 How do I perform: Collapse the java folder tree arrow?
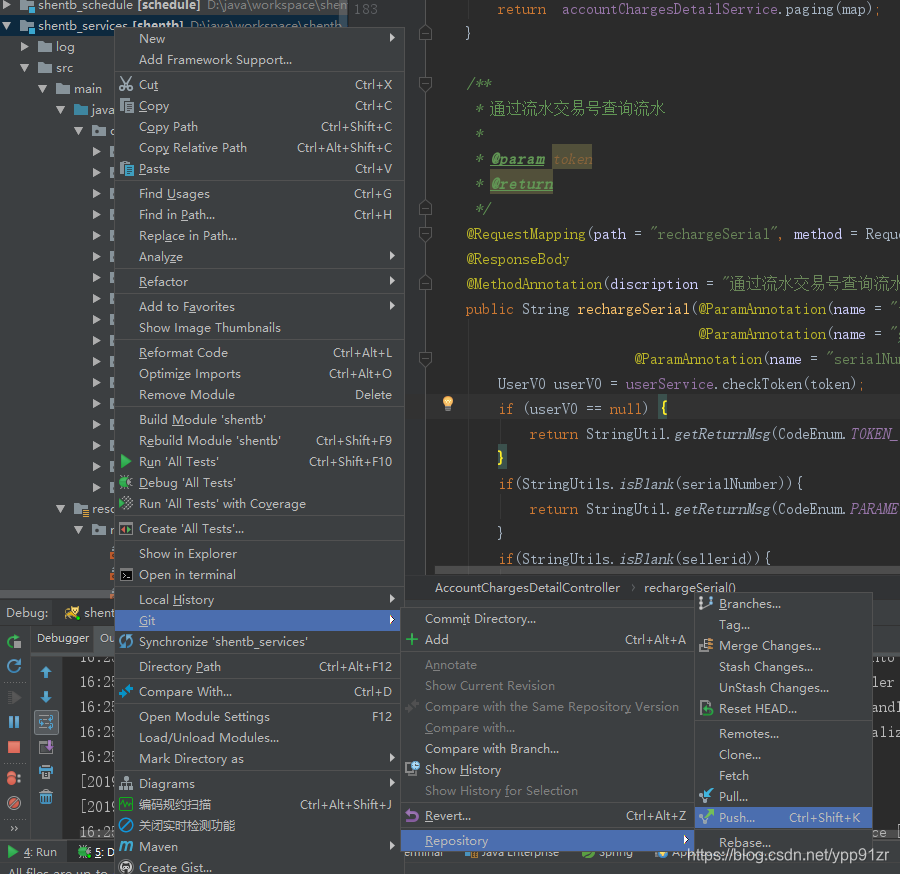point(61,110)
